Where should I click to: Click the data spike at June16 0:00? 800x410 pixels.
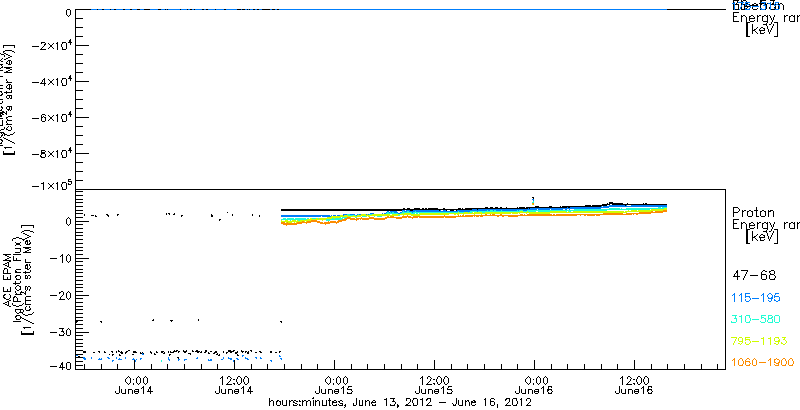click(533, 201)
